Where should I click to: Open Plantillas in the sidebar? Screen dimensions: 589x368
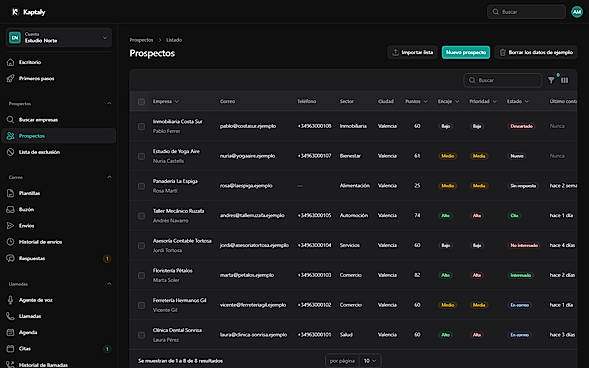pos(59,193)
